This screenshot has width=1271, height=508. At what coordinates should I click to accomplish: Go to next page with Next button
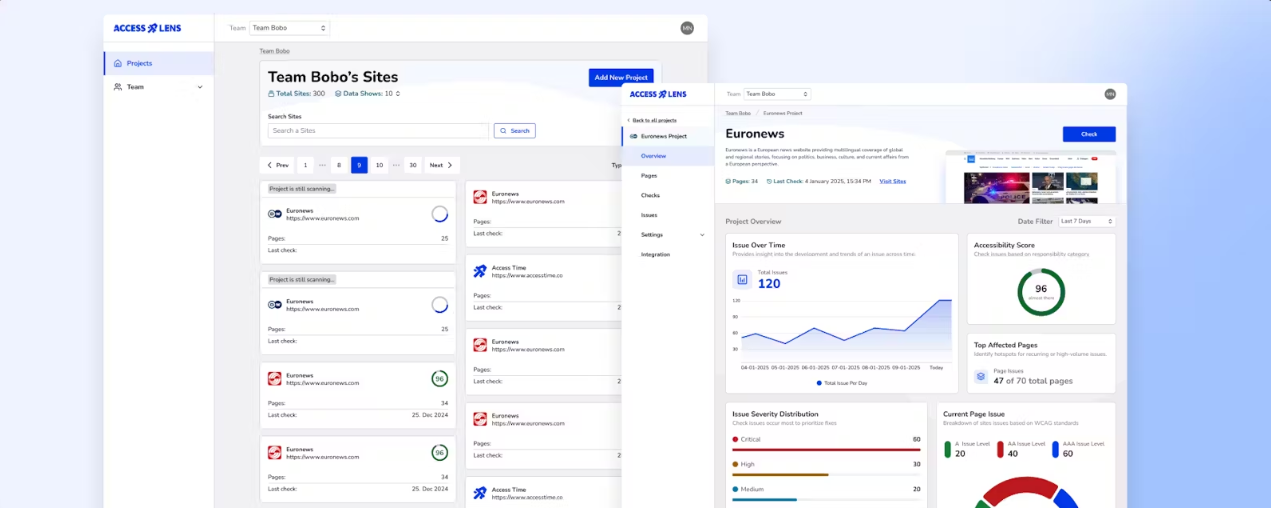[x=442, y=165]
